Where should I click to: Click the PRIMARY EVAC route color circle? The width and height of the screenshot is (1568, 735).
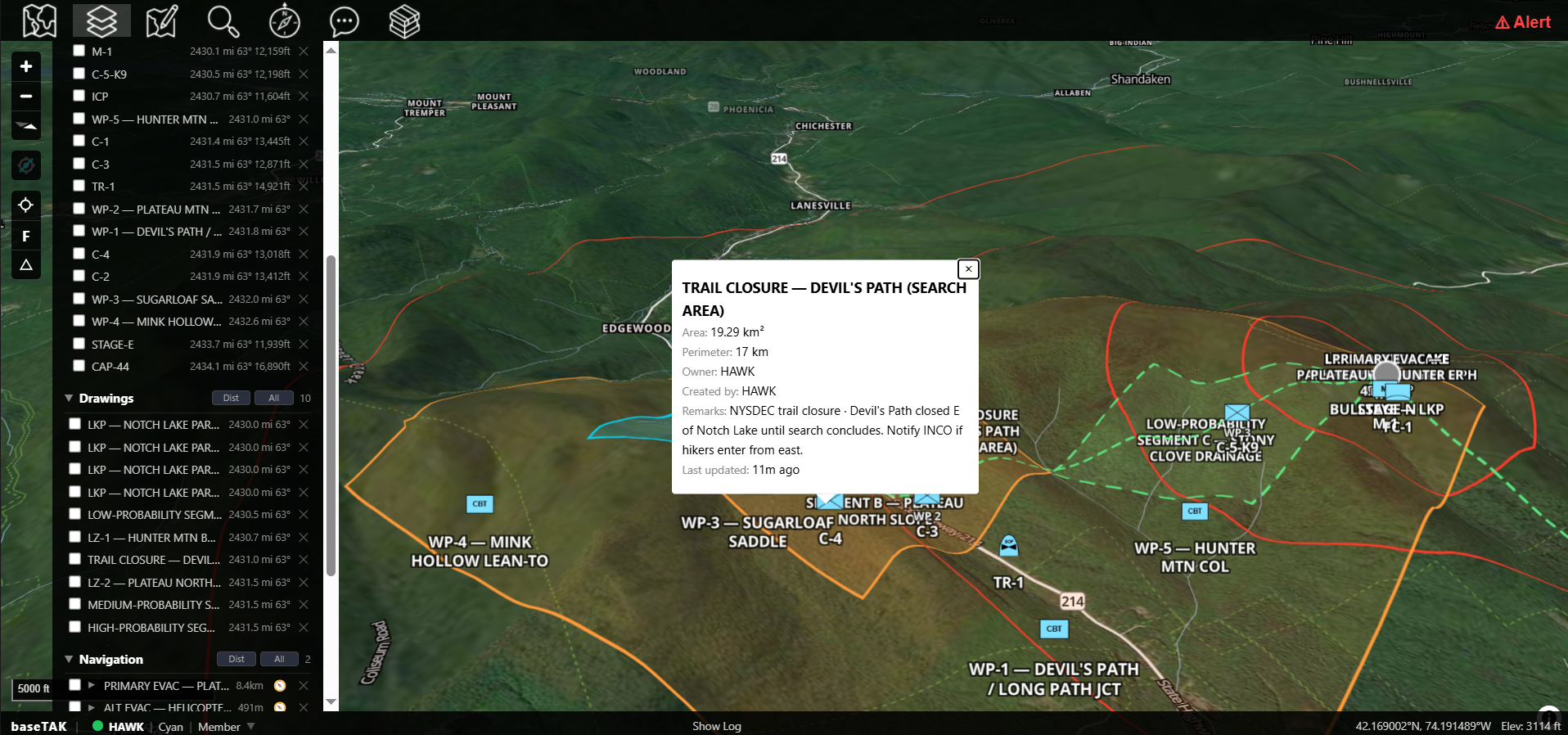click(280, 685)
